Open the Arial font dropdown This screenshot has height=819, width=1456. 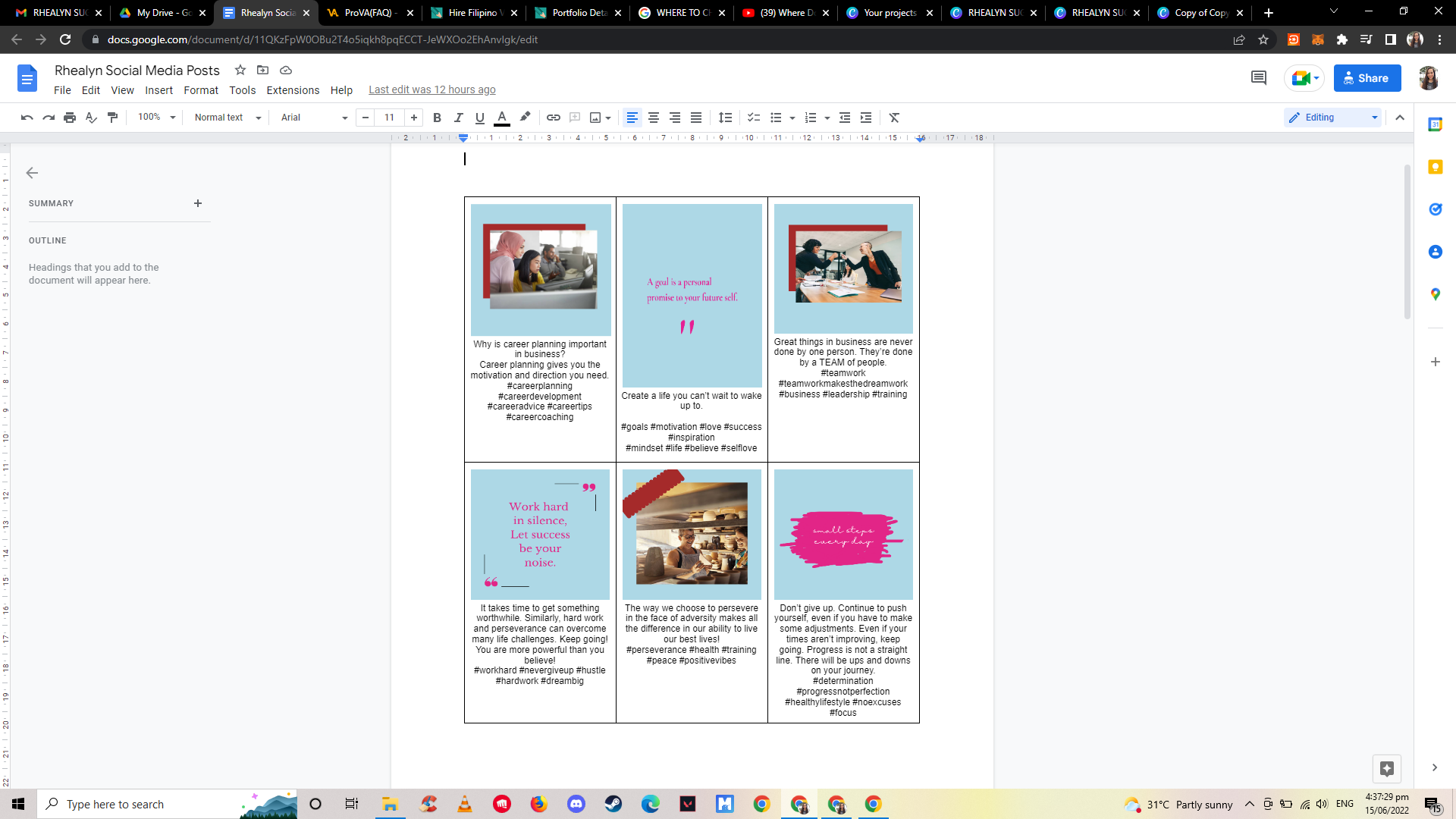tap(313, 118)
